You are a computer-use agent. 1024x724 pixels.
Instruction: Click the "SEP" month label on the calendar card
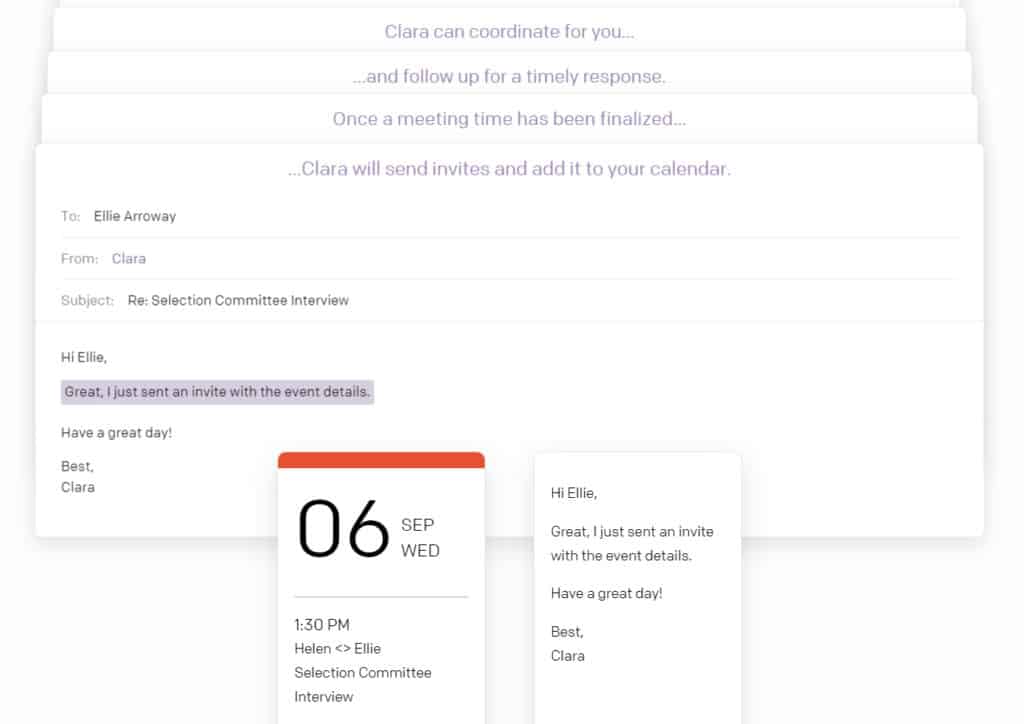418,525
